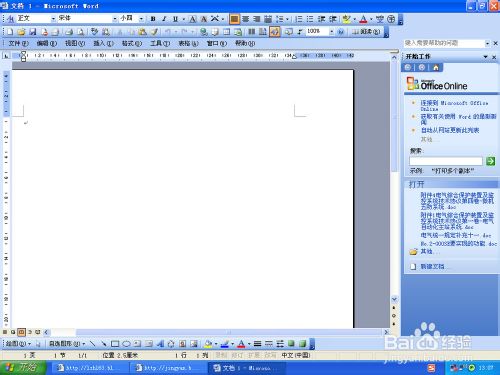Screen dimensions: 500x375
Task: Click the Undo arrow icon
Action: click(x=168, y=32)
